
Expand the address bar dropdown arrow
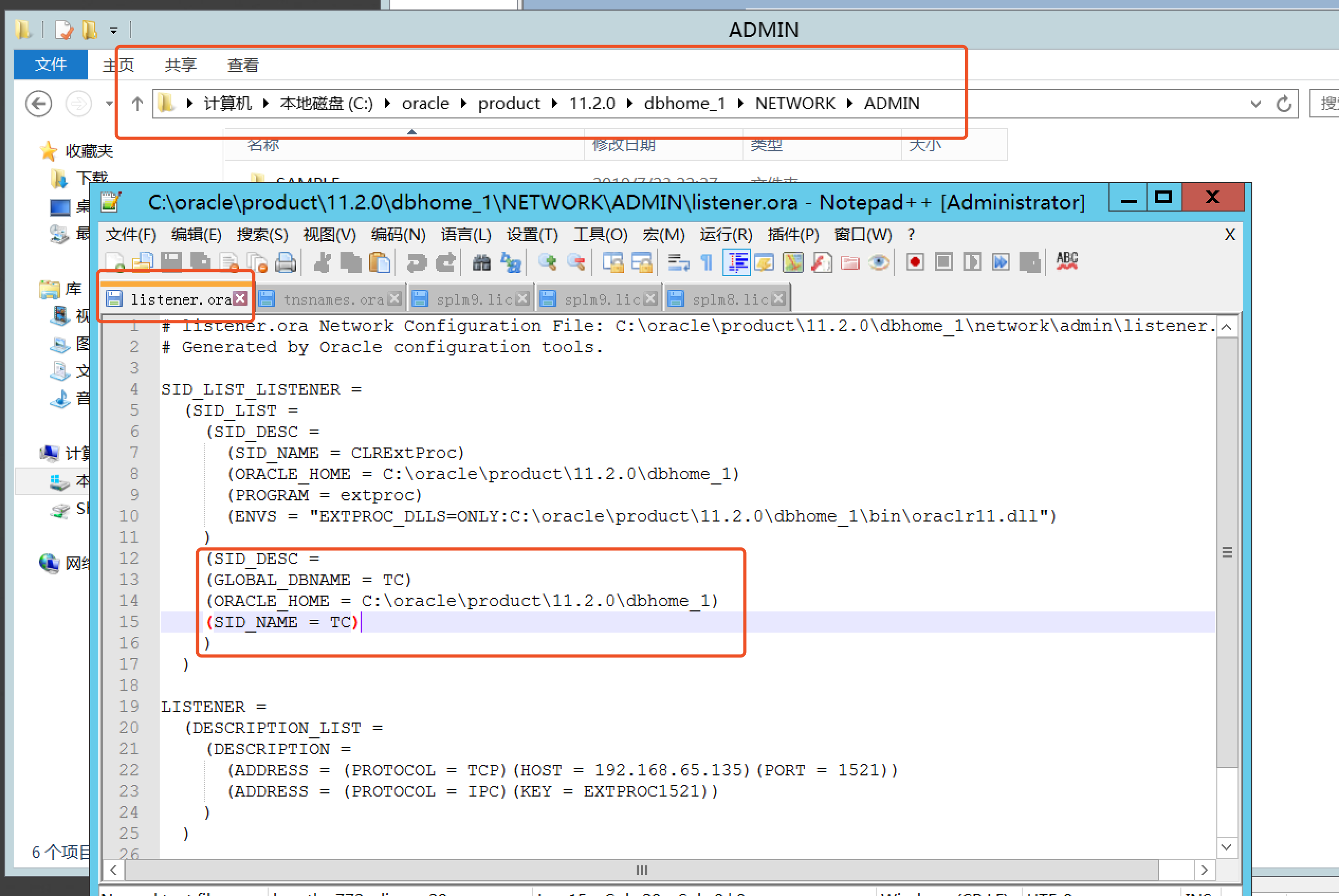(x=1255, y=104)
